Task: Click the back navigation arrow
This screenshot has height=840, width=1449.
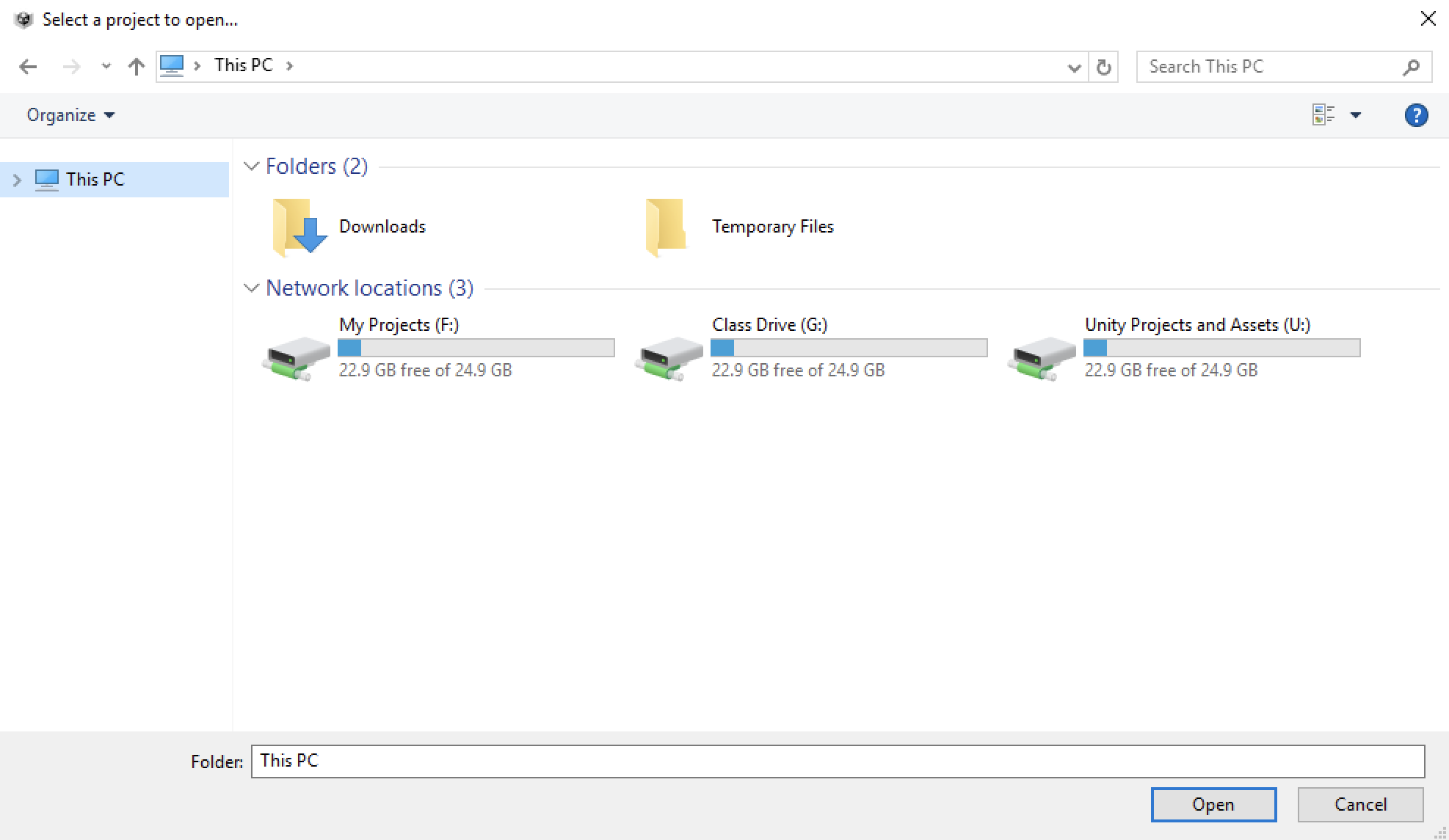Action: coord(28,67)
